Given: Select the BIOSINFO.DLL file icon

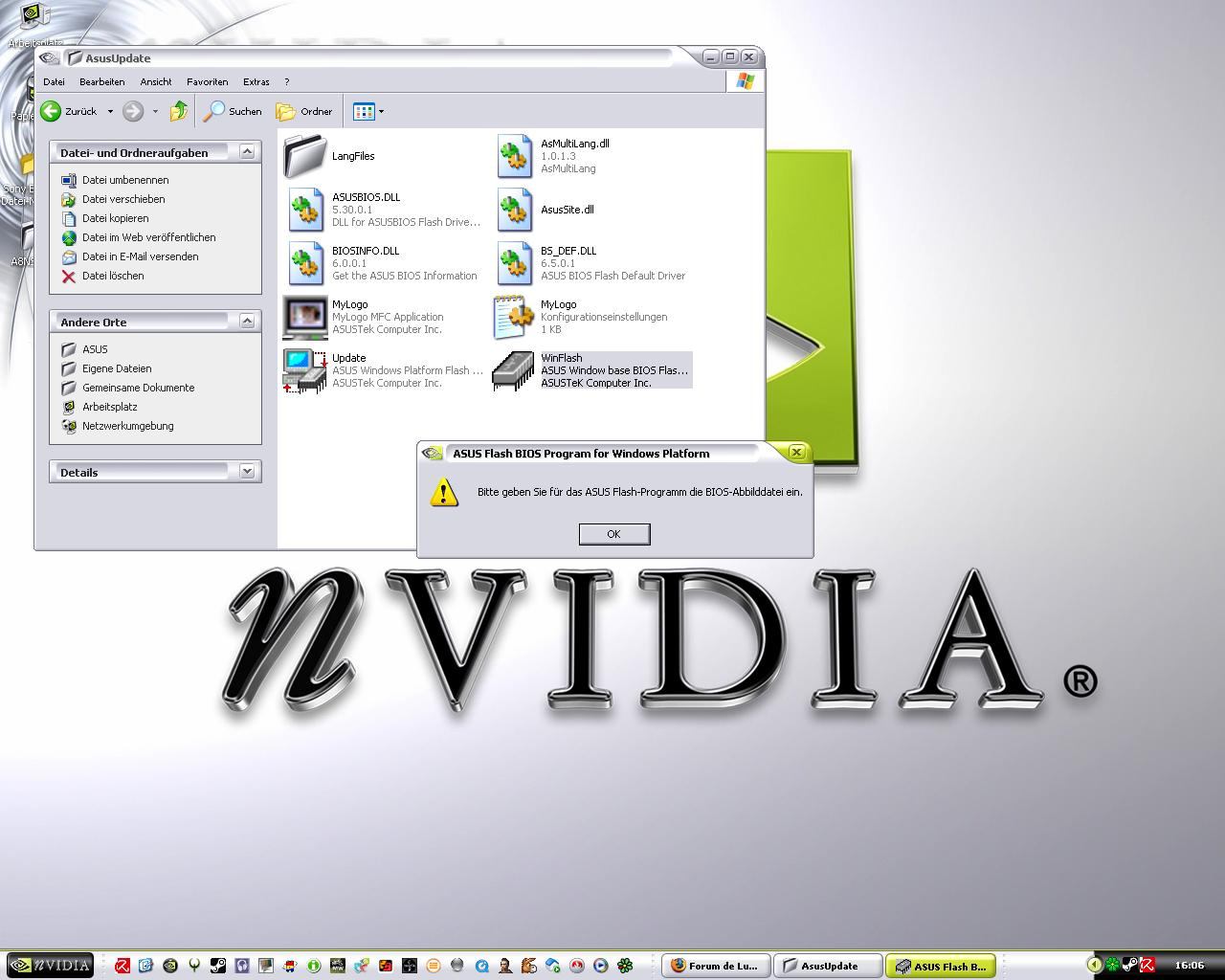Looking at the screenshot, I should click(x=305, y=262).
